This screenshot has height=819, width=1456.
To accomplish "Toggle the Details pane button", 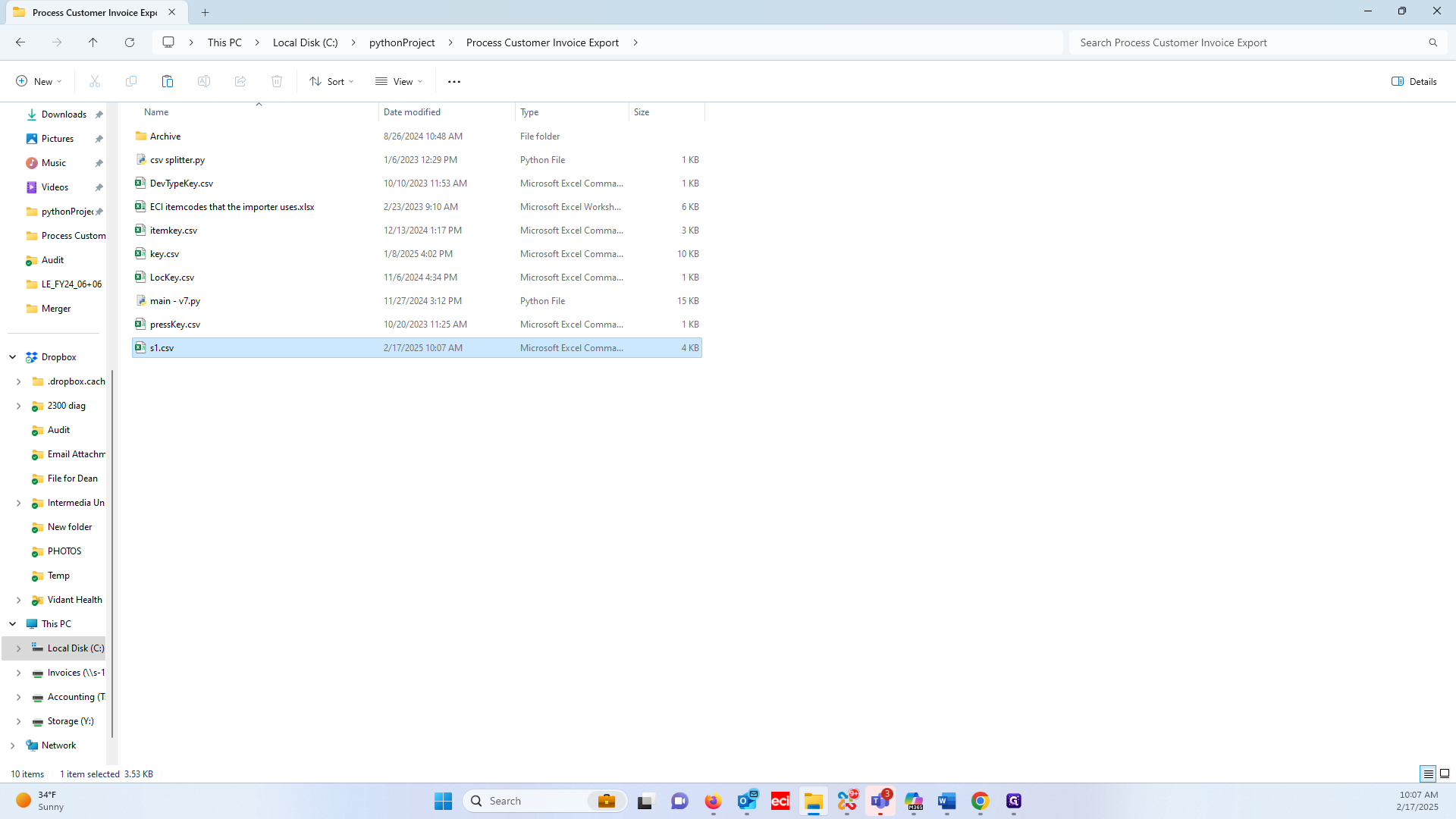I will tap(1414, 81).
